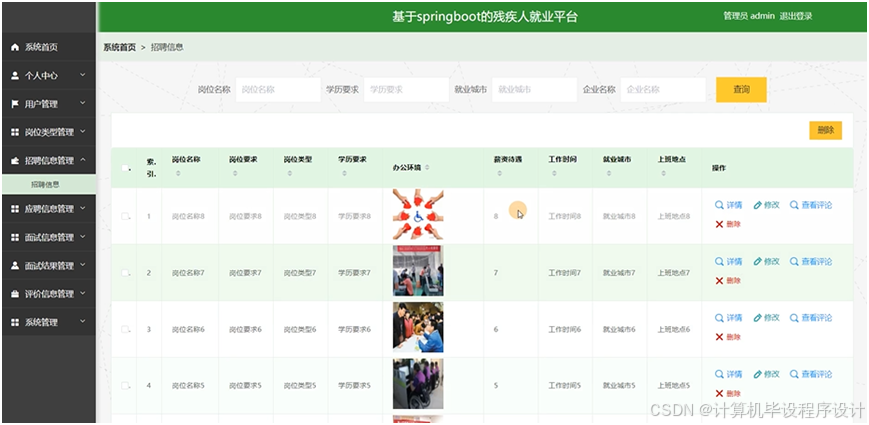Sort by 岗位名称 column arrow
869x425 pixels.
pos(178,173)
